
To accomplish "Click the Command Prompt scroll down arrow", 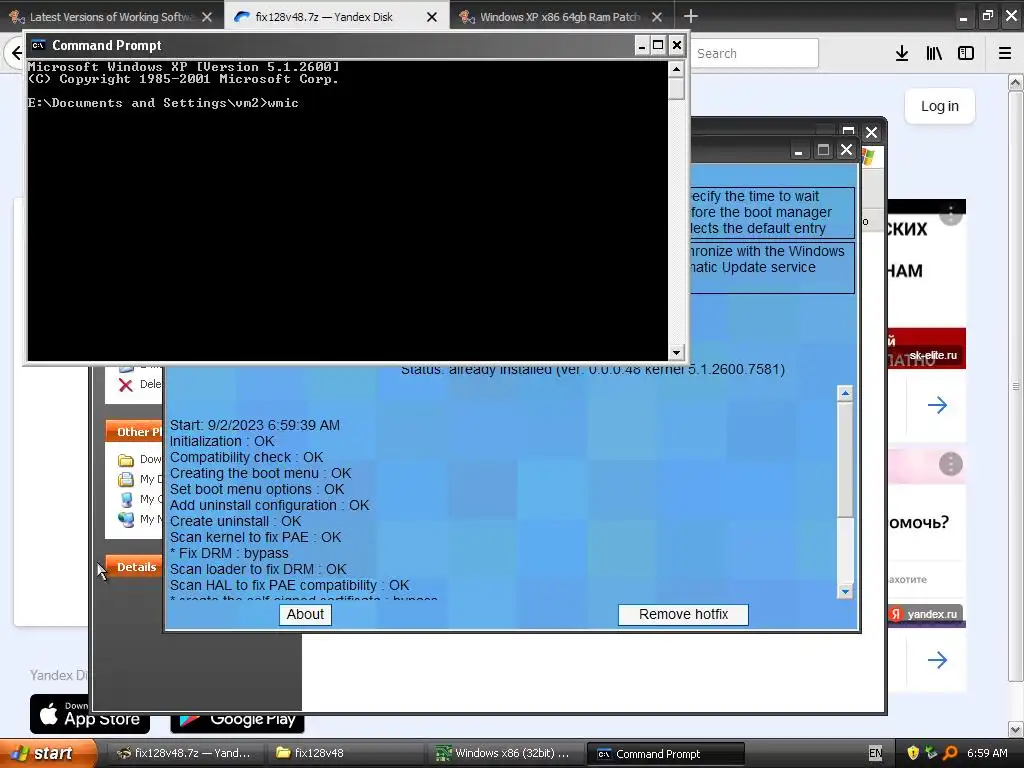I will click(677, 353).
